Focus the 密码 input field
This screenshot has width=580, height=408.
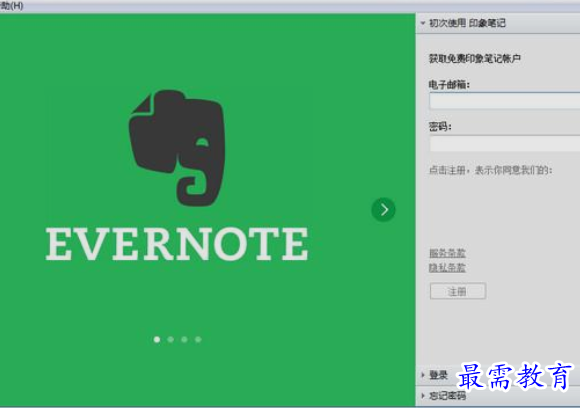505,143
